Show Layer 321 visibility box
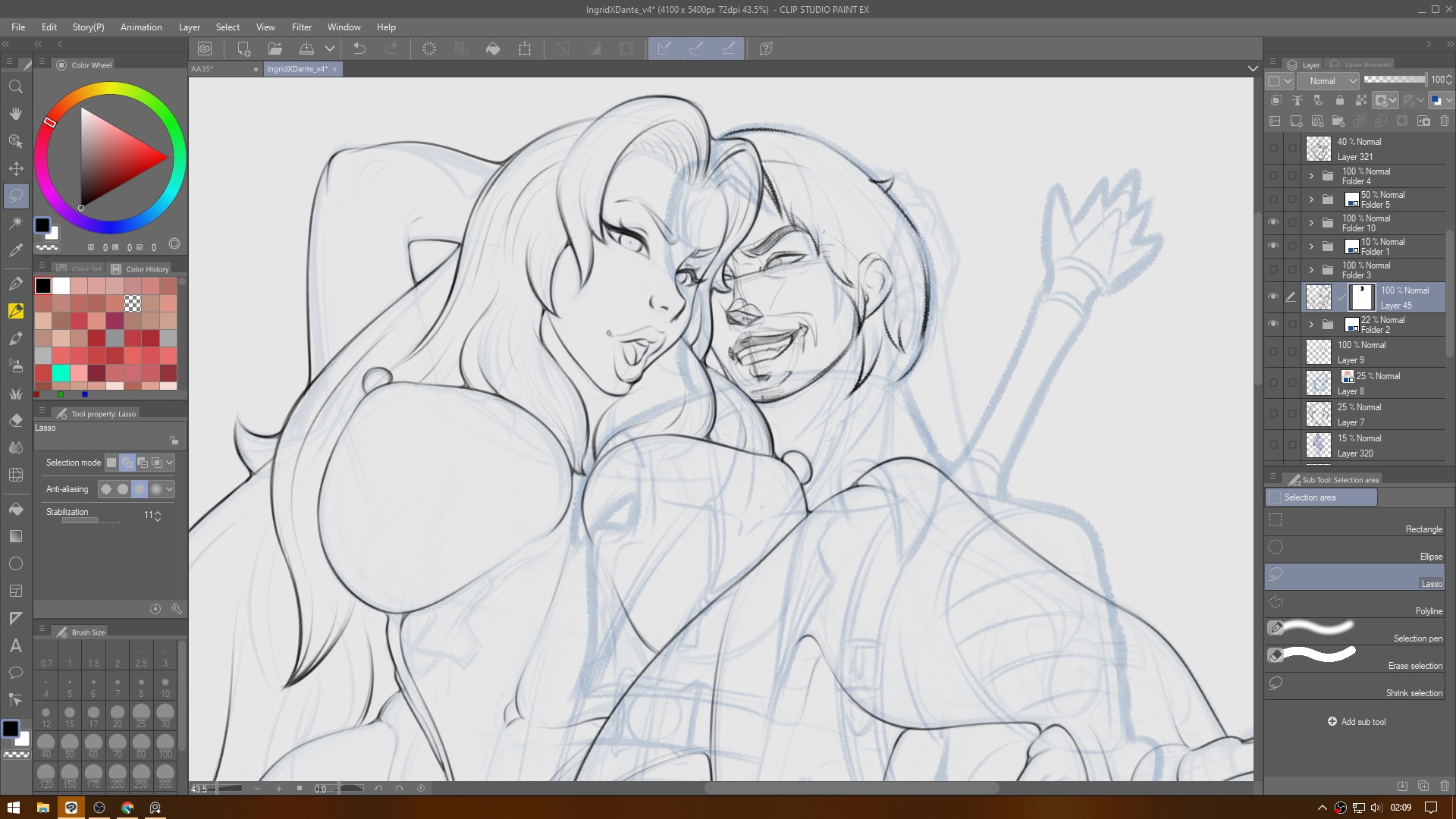 [x=1273, y=149]
